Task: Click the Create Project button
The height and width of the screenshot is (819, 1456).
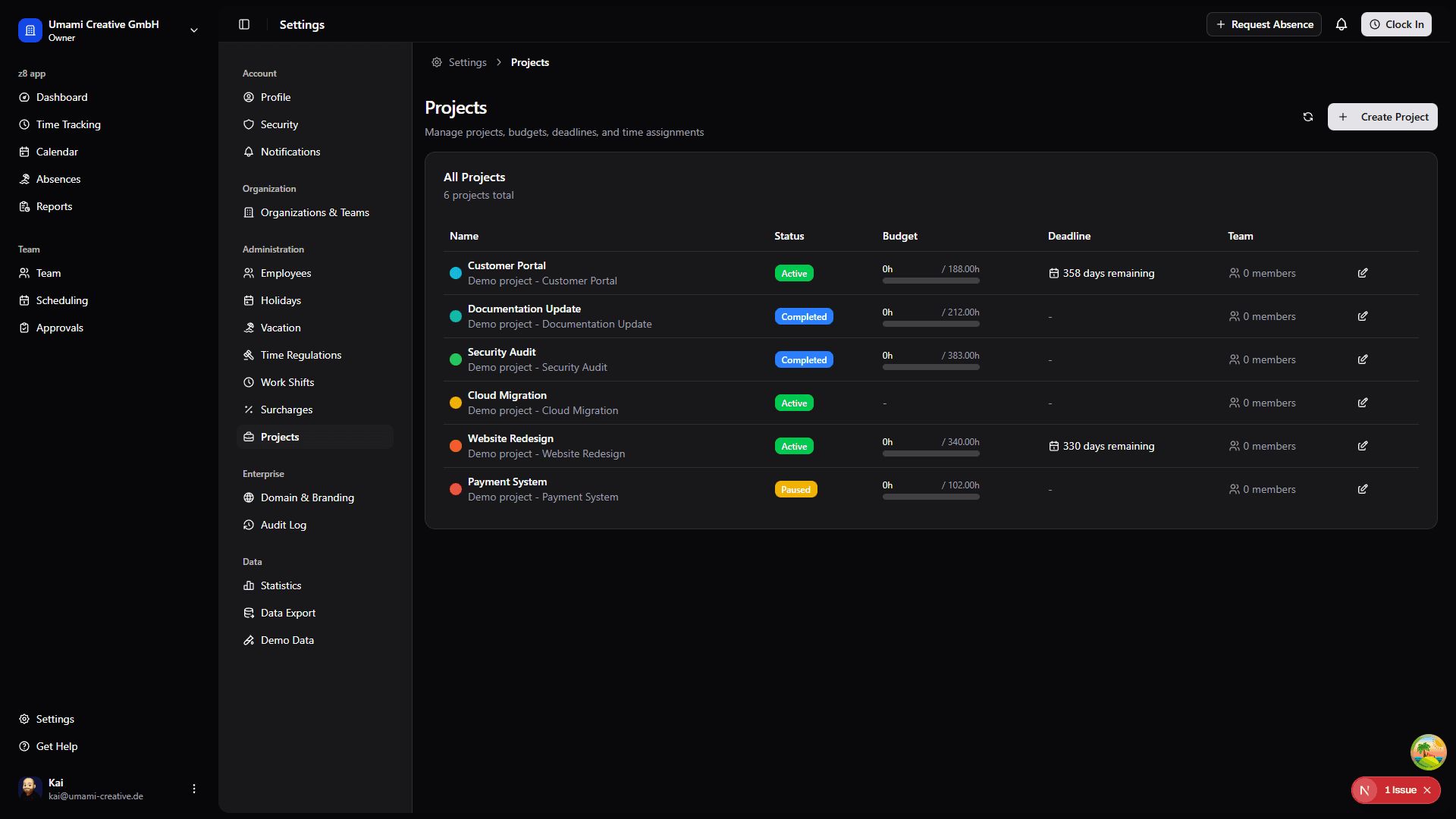Action: pyautogui.click(x=1382, y=117)
